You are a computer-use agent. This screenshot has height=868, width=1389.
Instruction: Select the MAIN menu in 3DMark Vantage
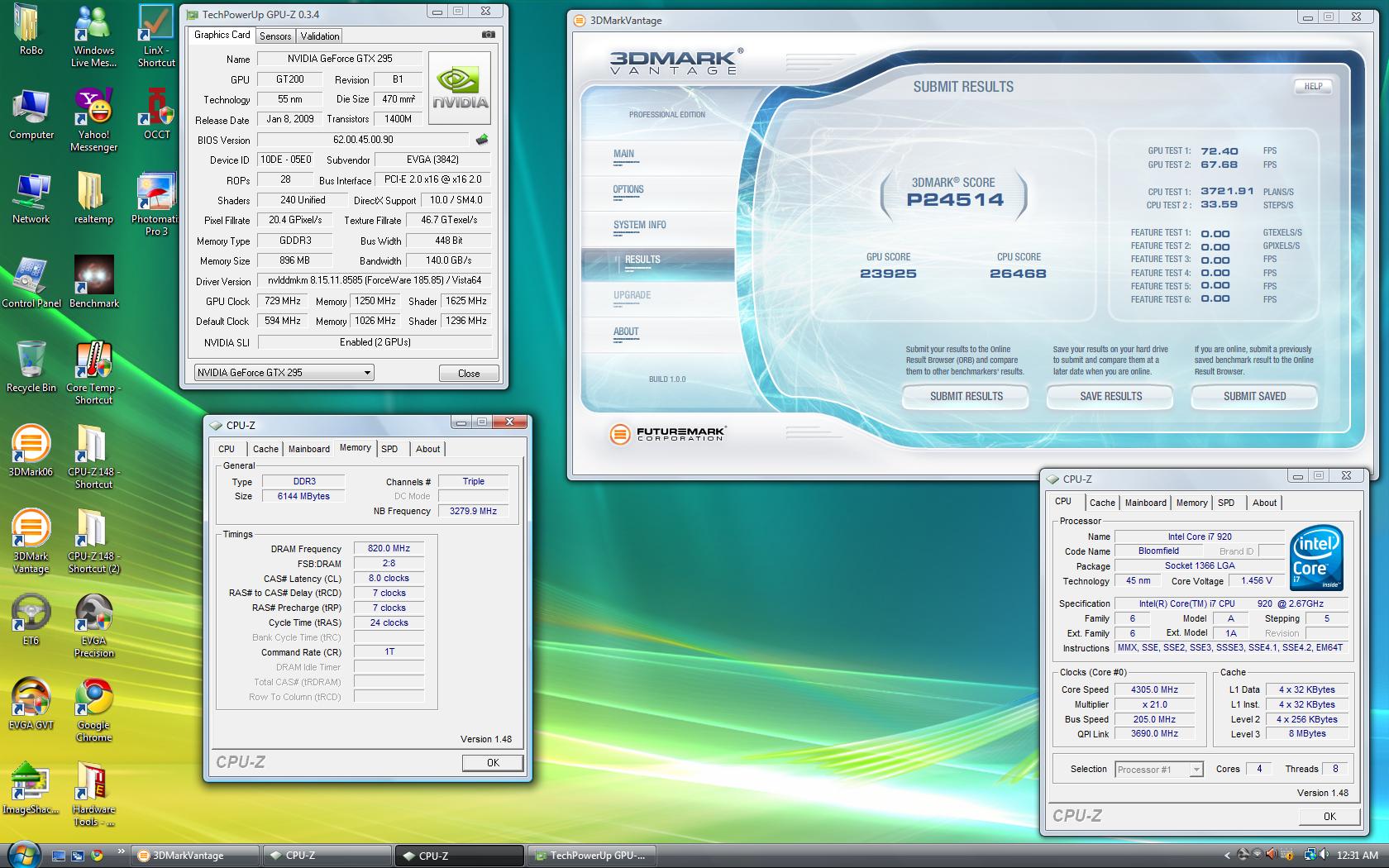624,154
